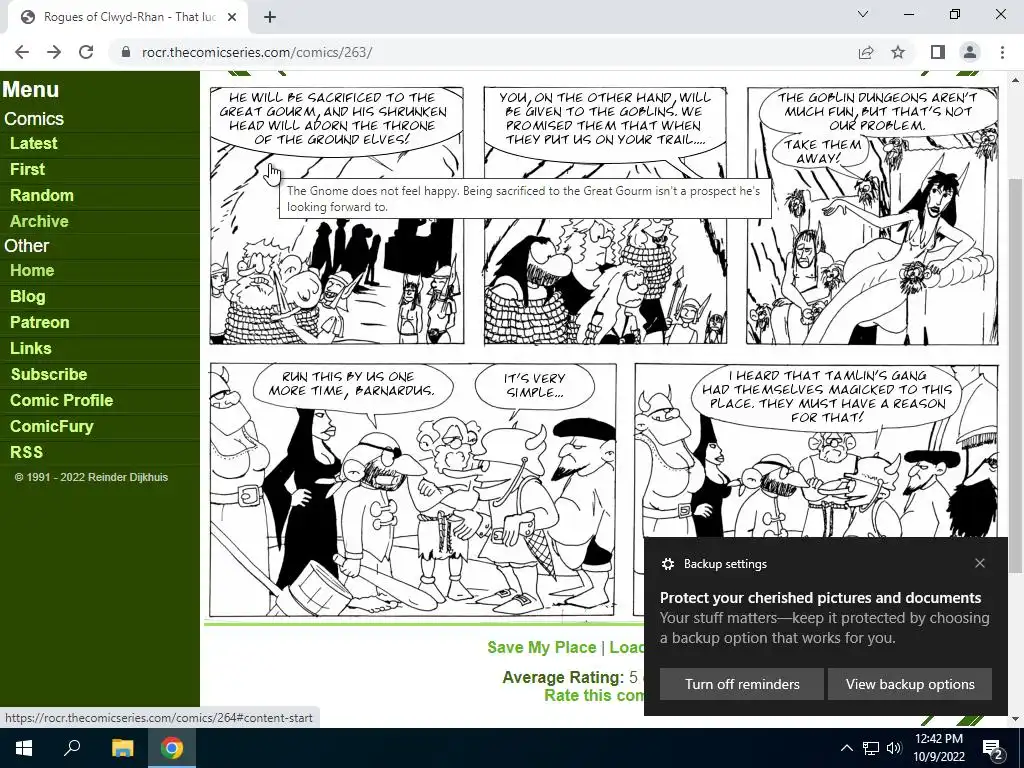This screenshot has width=1024, height=768.
Task: Click the "Average Rating:" text
Action: point(563,677)
